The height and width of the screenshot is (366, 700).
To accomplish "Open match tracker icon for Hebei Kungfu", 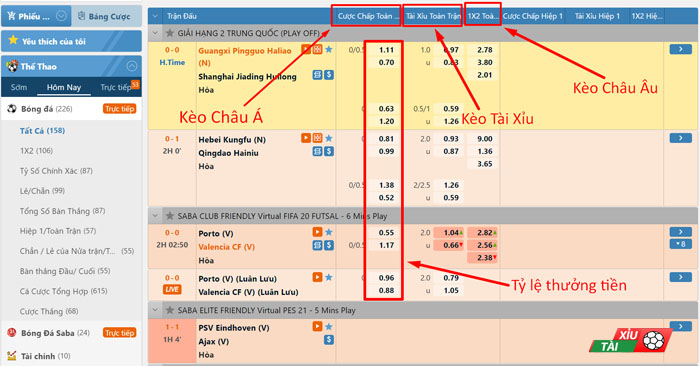I will tap(317, 138).
